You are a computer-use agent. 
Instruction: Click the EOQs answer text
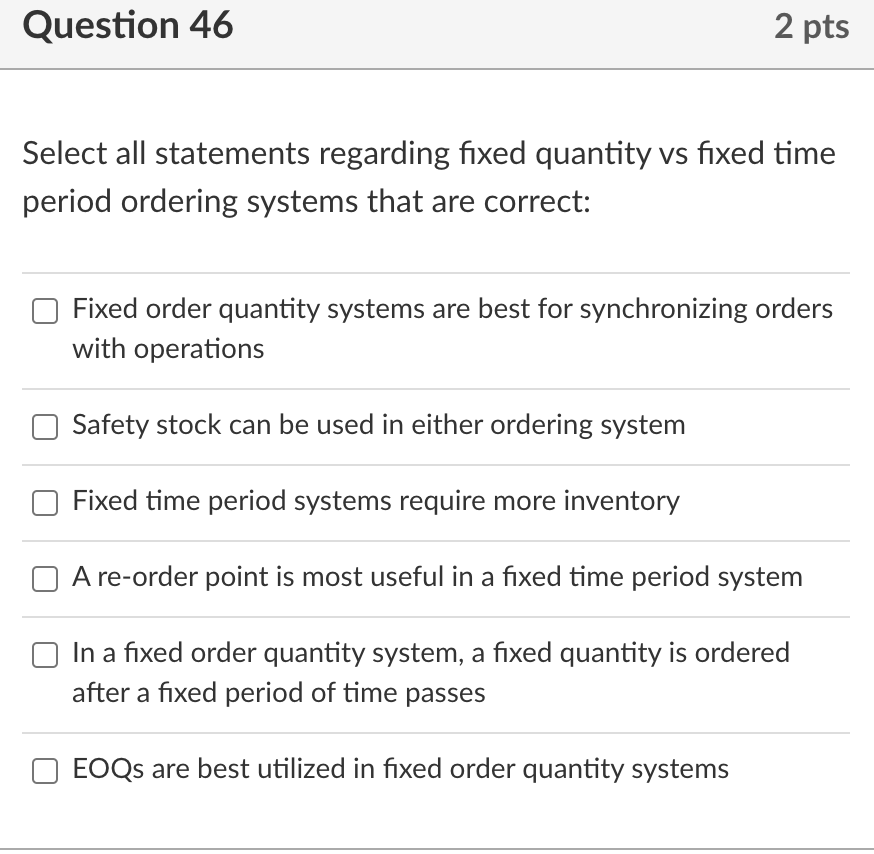pos(398,770)
